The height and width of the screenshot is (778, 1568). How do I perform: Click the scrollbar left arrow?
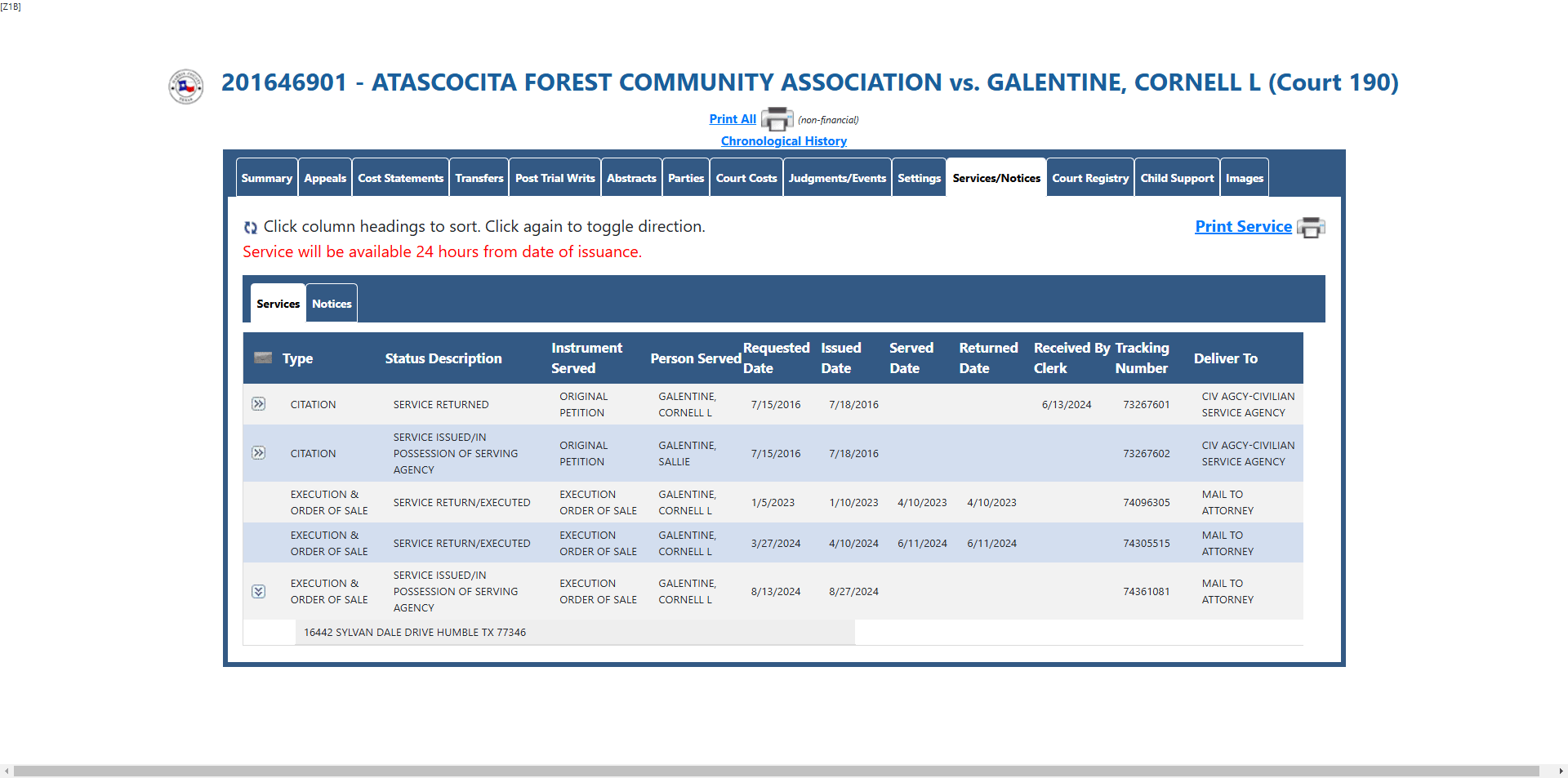pyautogui.click(x=7, y=771)
